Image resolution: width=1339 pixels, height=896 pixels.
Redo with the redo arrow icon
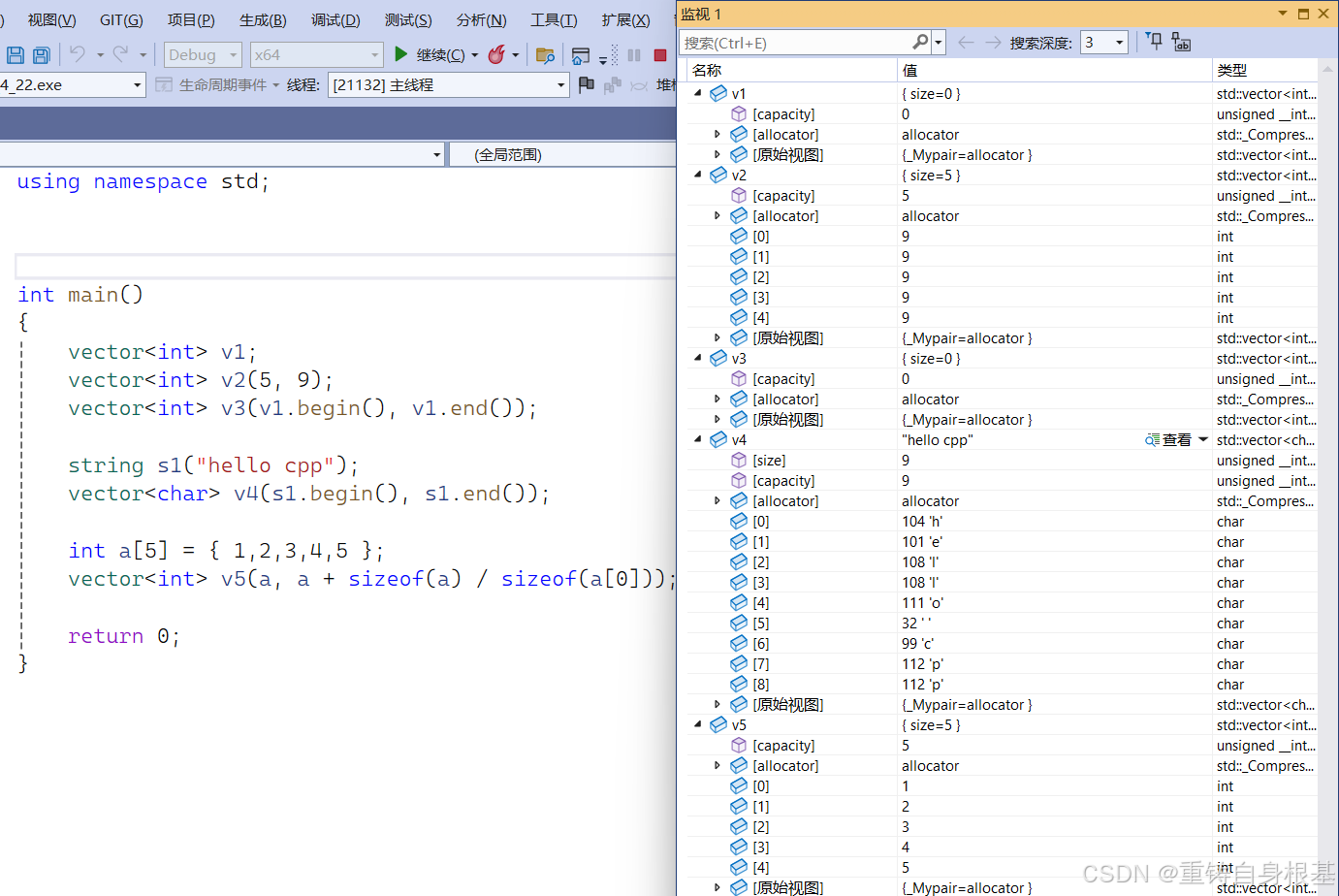point(120,54)
